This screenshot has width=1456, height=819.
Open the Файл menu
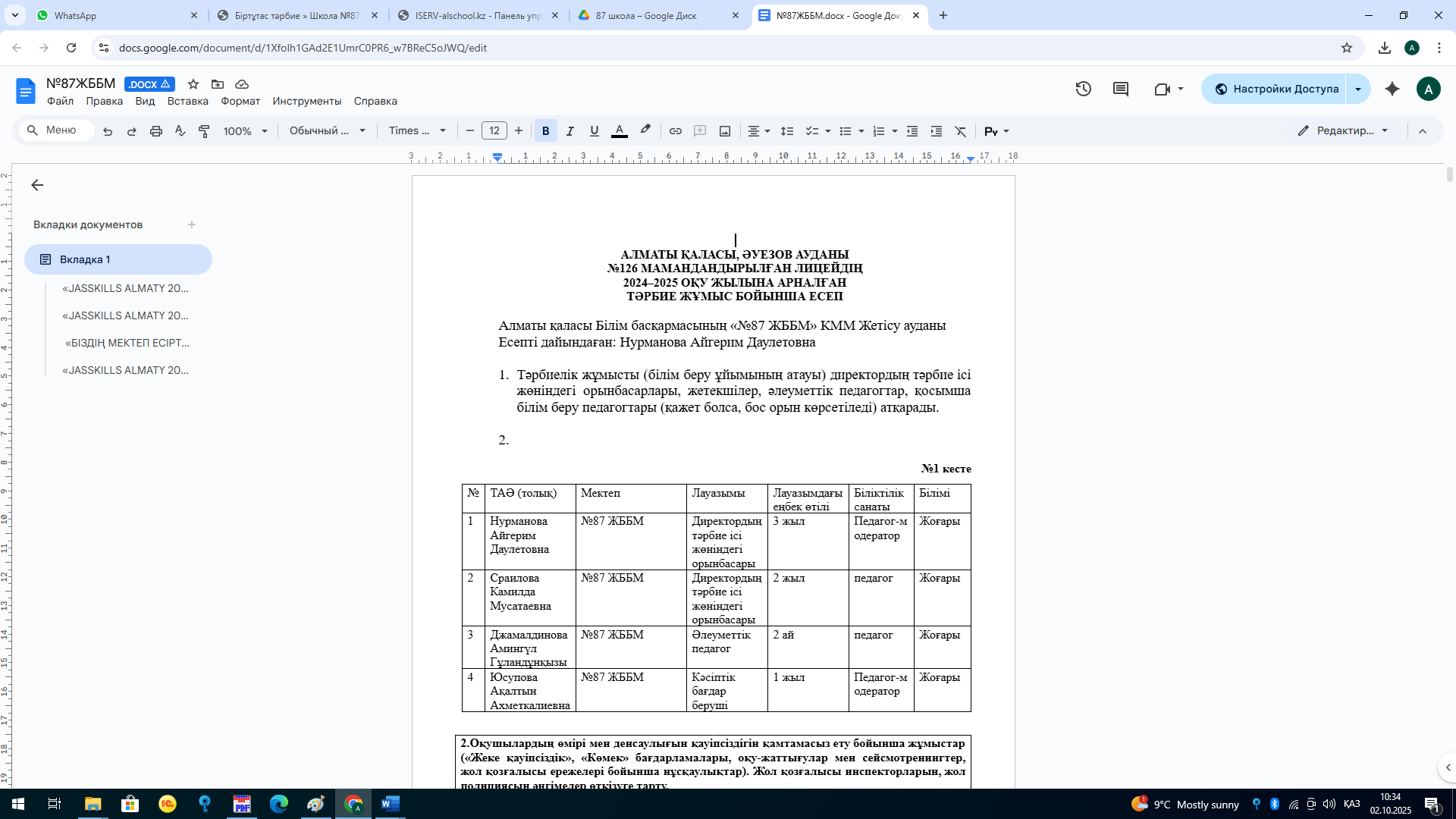tap(60, 101)
